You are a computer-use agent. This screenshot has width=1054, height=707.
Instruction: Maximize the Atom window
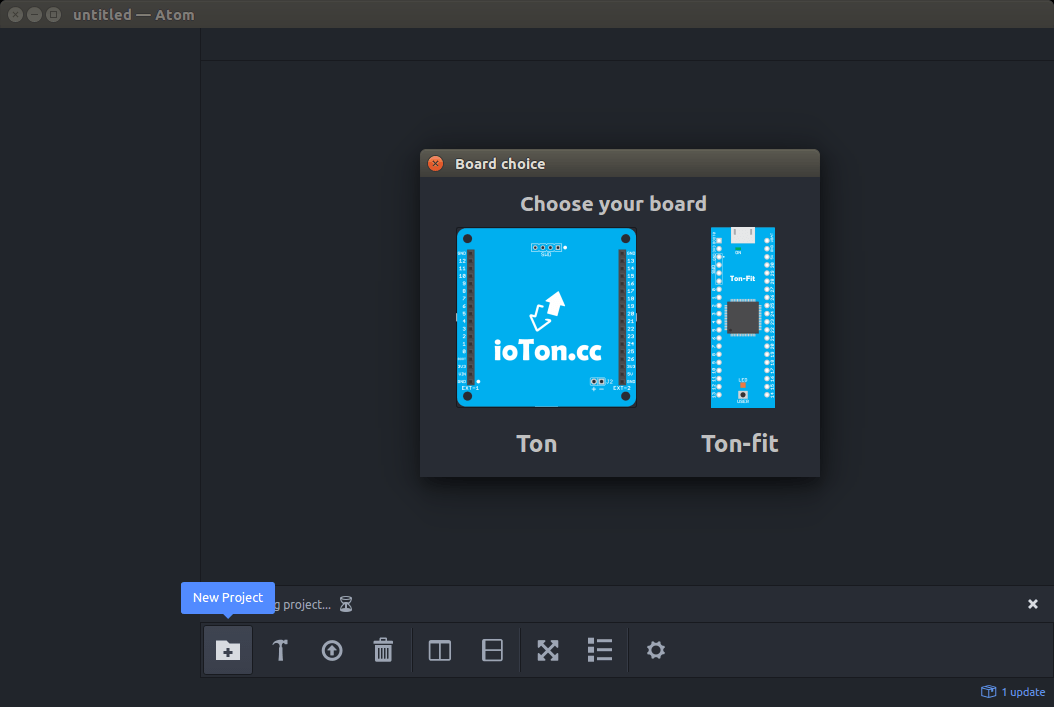54,15
